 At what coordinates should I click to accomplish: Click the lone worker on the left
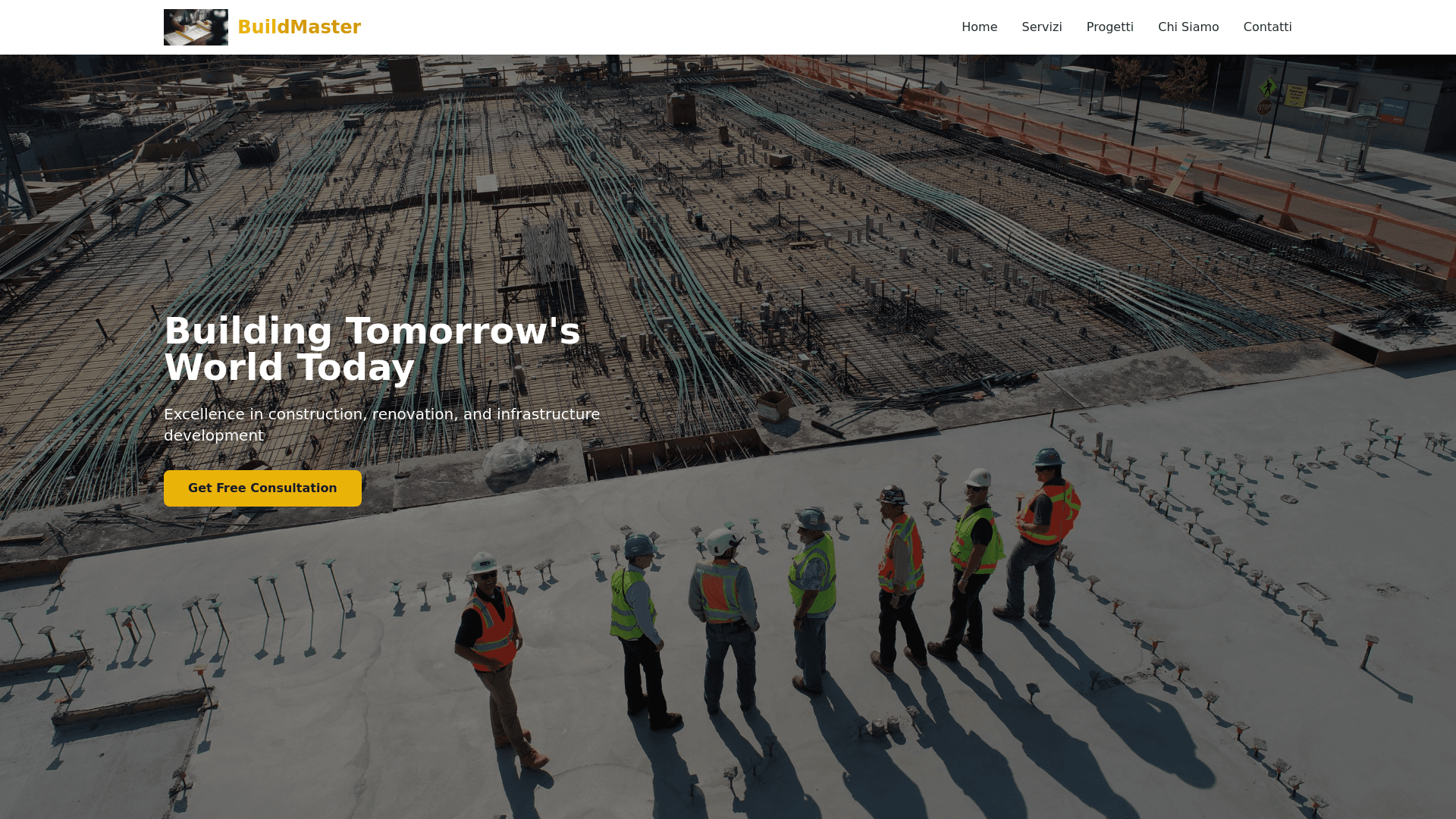(496, 652)
